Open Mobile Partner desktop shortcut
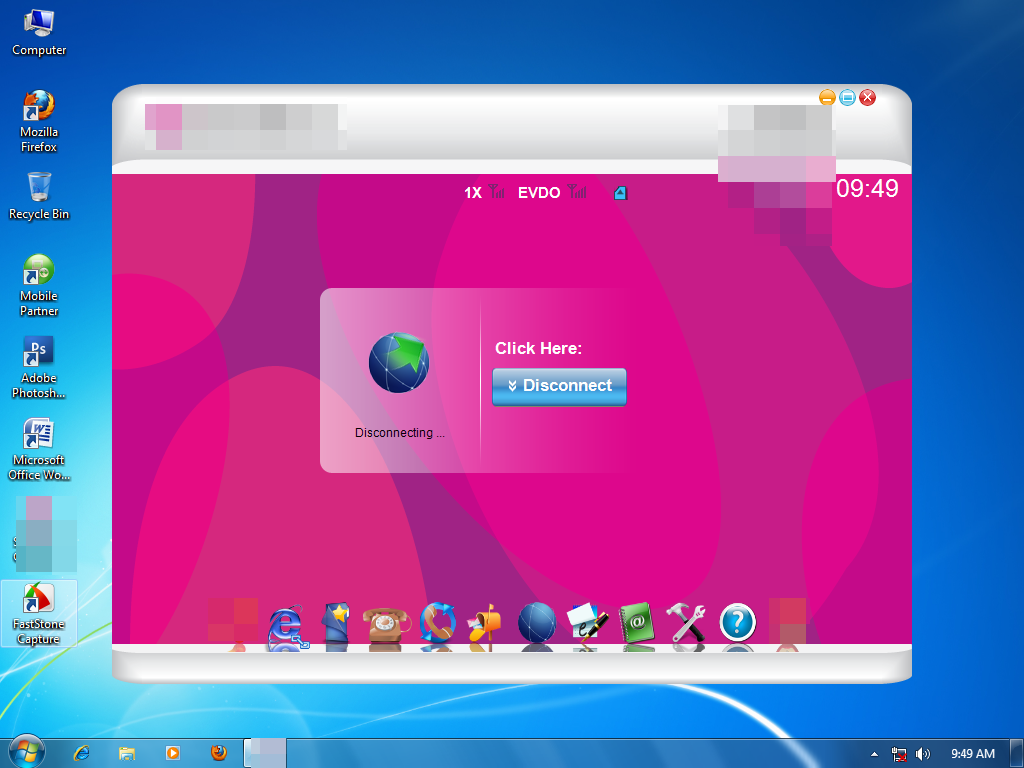 tap(39, 285)
